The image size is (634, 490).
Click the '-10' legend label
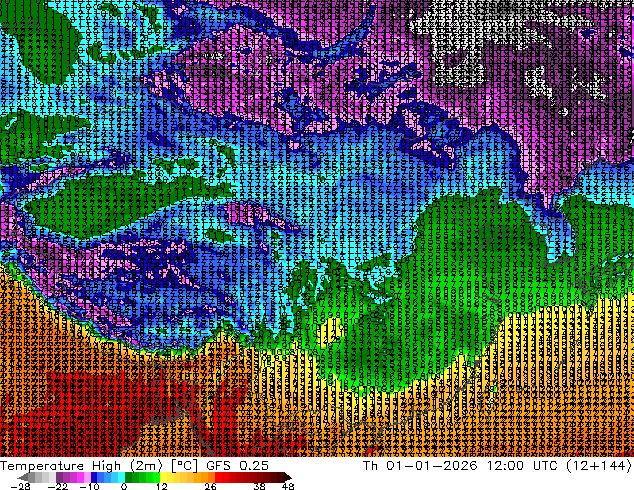click(89, 486)
